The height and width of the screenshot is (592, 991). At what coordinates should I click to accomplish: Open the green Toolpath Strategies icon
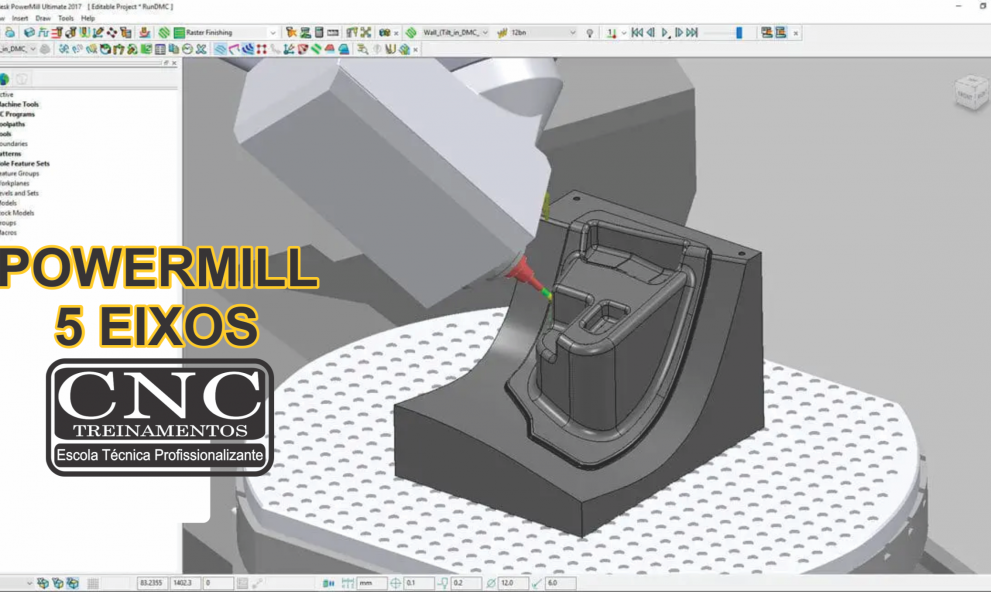164,32
